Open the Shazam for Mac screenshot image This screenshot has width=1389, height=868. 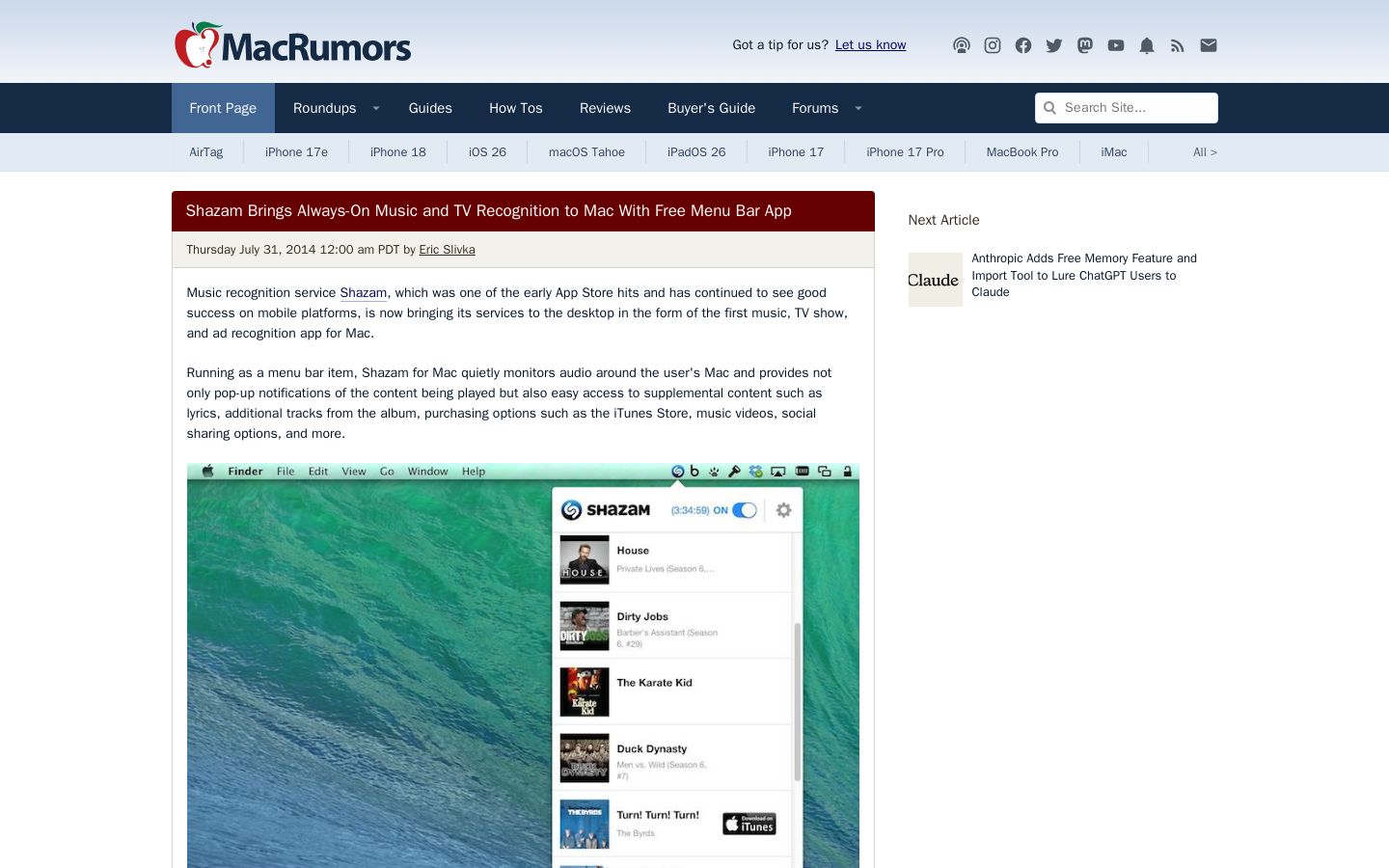(523, 665)
